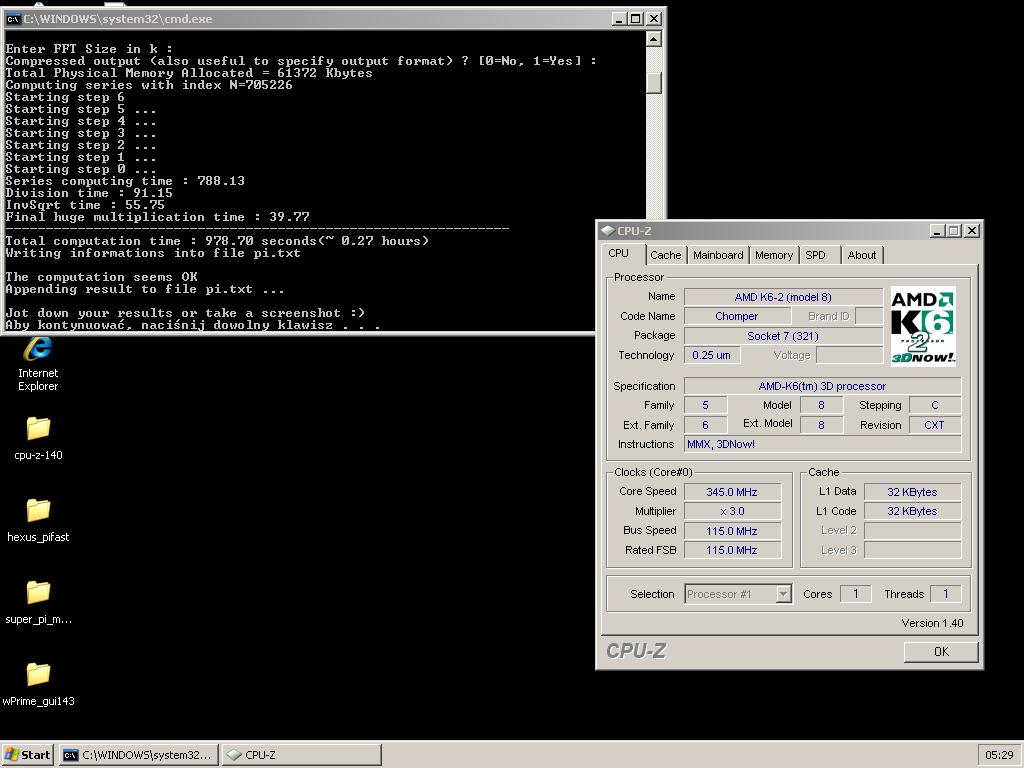The width and height of the screenshot is (1024, 768).
Task: Activate the cmd.exe taskbar button
Action: (138, 754)
